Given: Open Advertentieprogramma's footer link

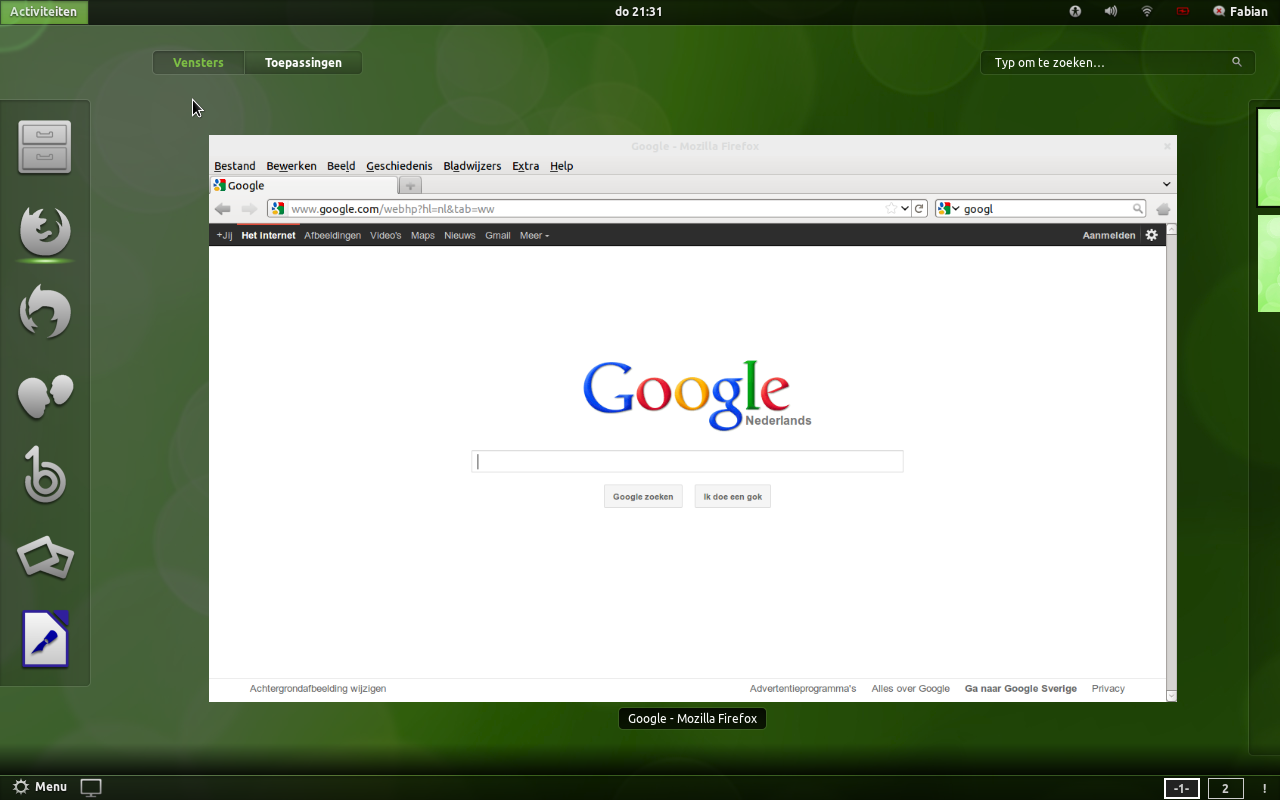Looking at the screenshot, I should 803,688.
